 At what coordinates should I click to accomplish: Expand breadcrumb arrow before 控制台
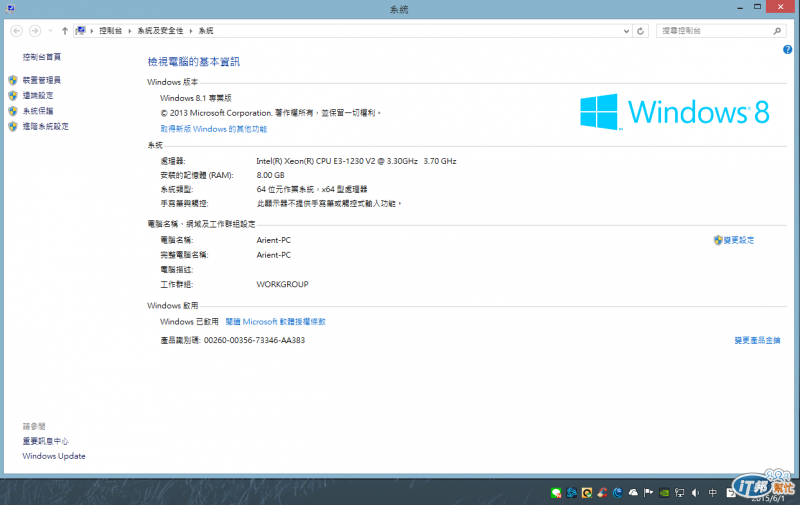coord(92,31)
